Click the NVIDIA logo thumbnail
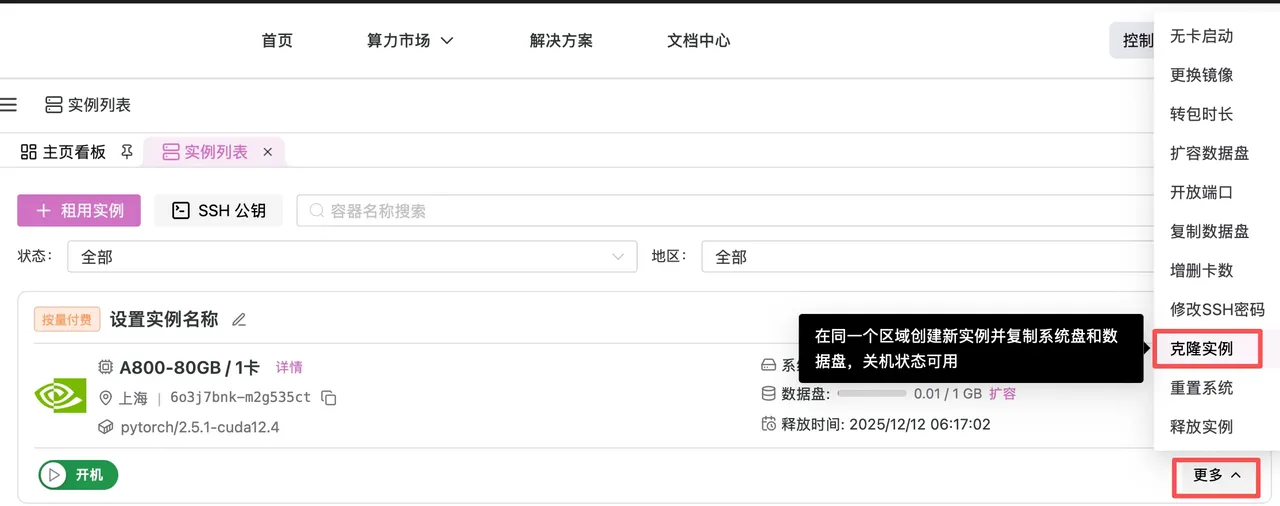1280x506 pixels. (x=61, y=396)
